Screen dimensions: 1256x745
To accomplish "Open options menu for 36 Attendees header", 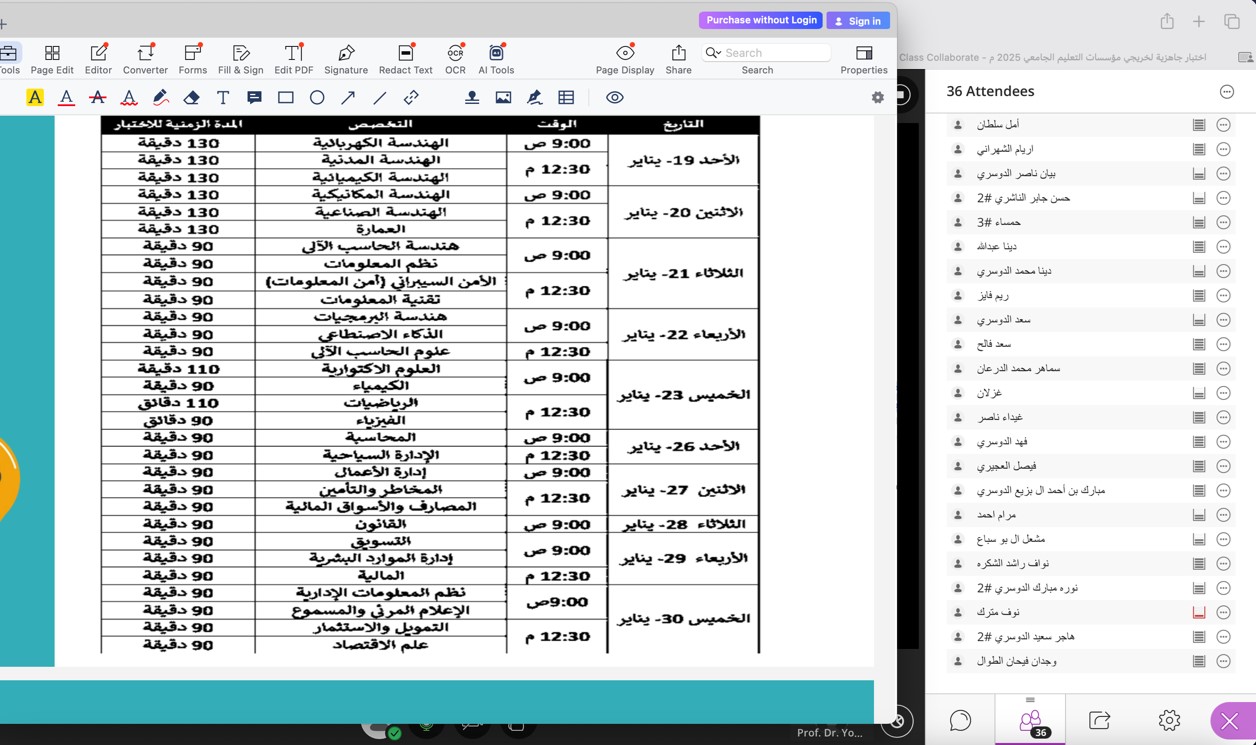I will tap(1226, 92).
